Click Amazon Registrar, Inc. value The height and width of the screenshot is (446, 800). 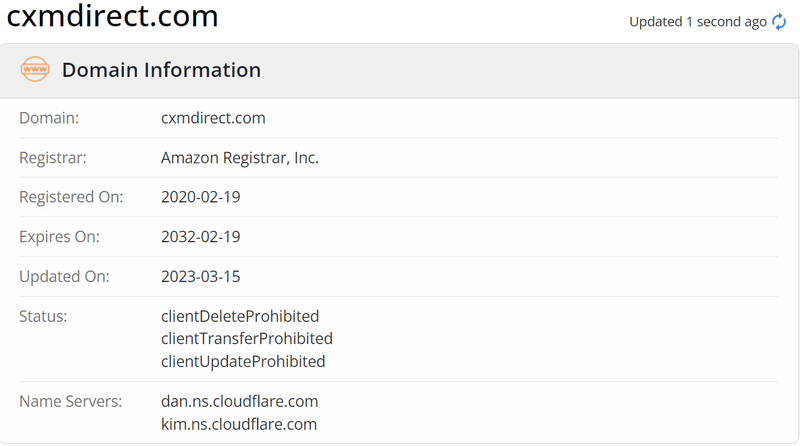tap(240, 158)
